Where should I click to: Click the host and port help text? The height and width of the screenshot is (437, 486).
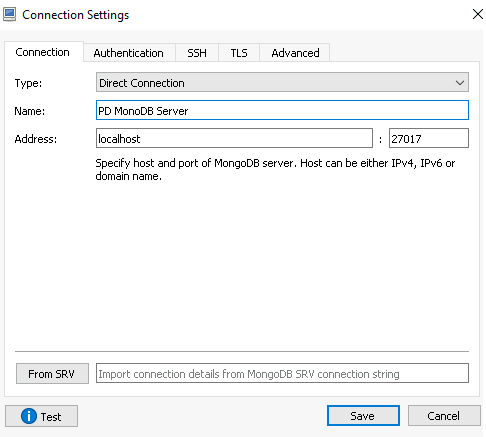coord(275,170)
